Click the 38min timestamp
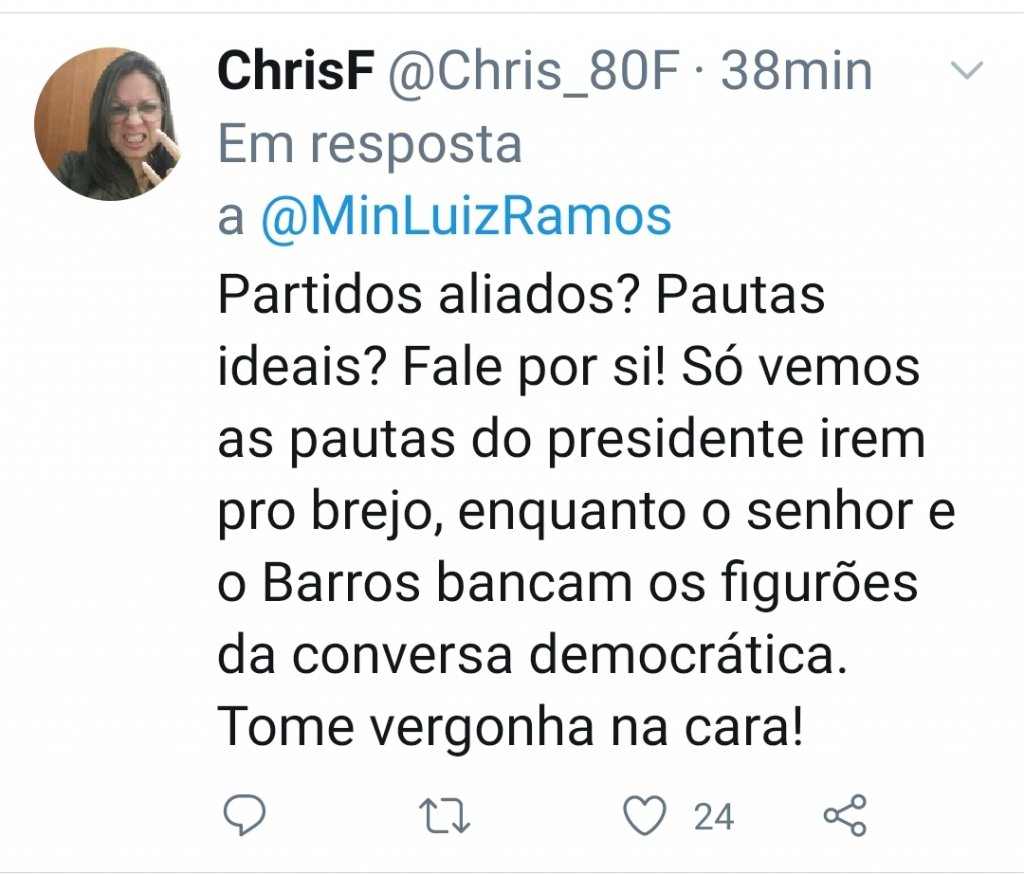 796,71
